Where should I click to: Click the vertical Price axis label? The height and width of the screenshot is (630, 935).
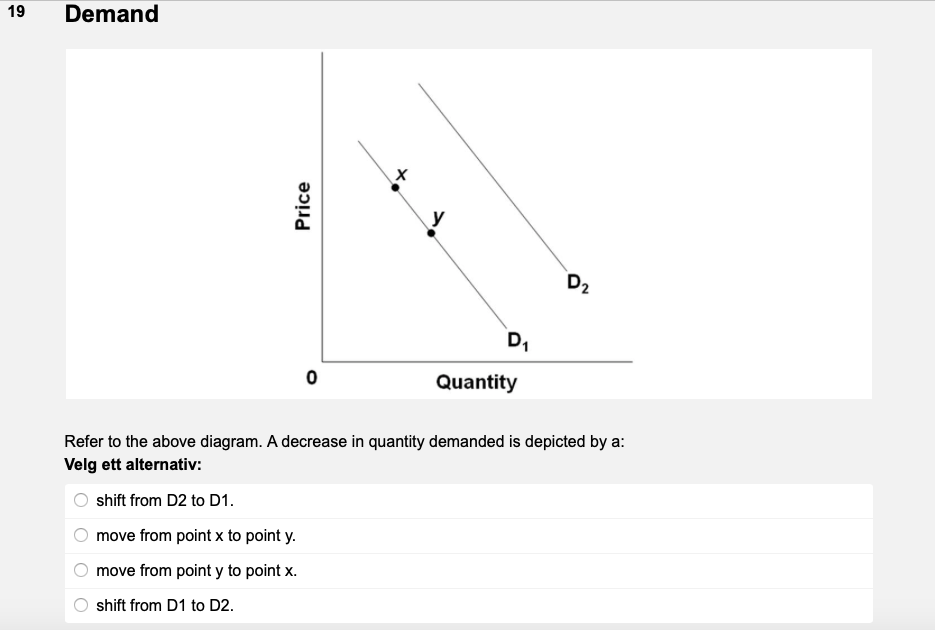303,206
